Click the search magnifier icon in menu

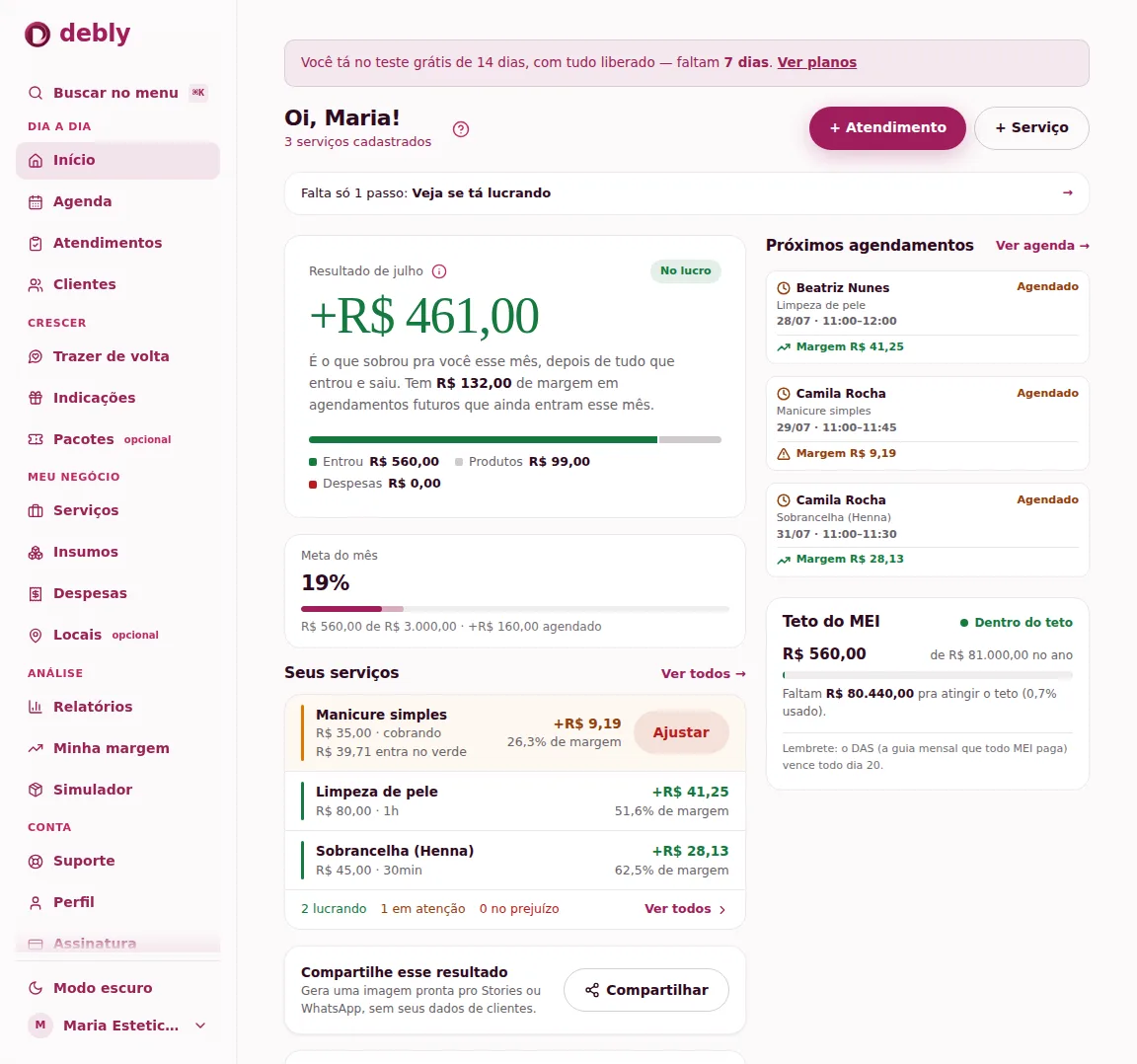pos(35,93)
